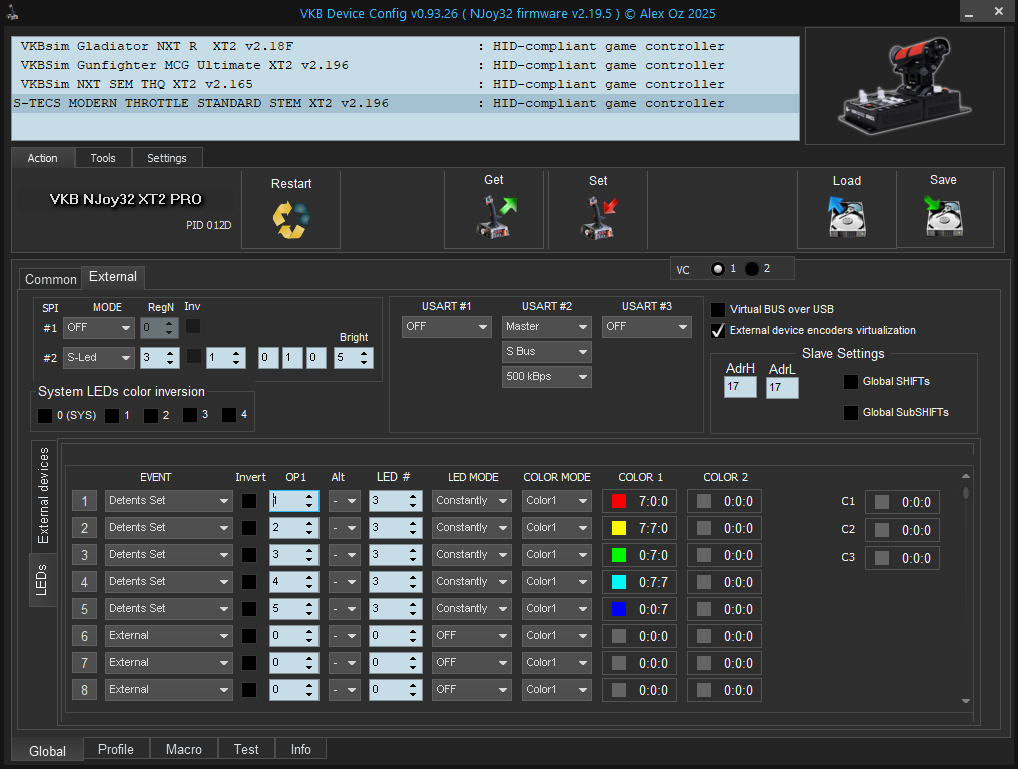The width and height of the screenshot is (1018, 769).
Task: Open LED MODE dropdown for row 6
Action: tap(471, 636)
